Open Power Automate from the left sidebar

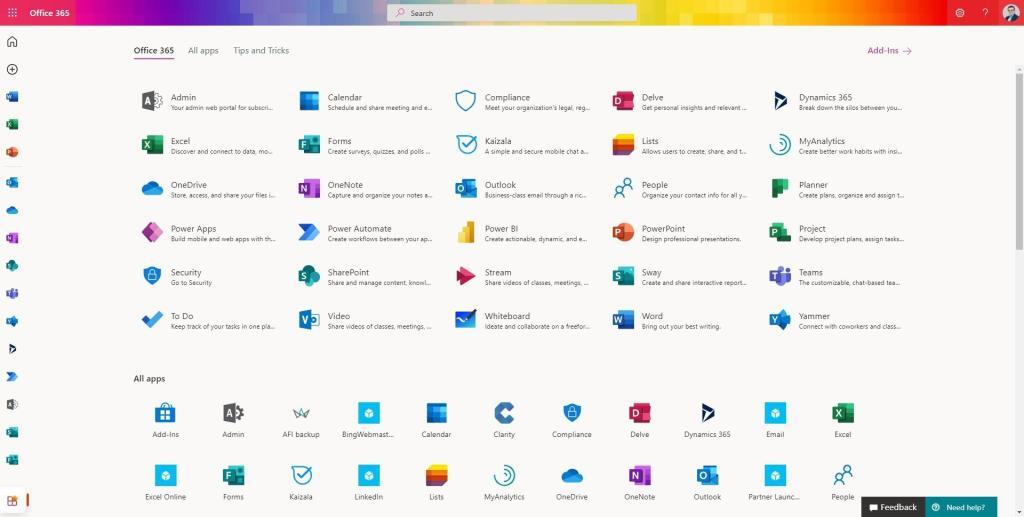tap(12, 377)
